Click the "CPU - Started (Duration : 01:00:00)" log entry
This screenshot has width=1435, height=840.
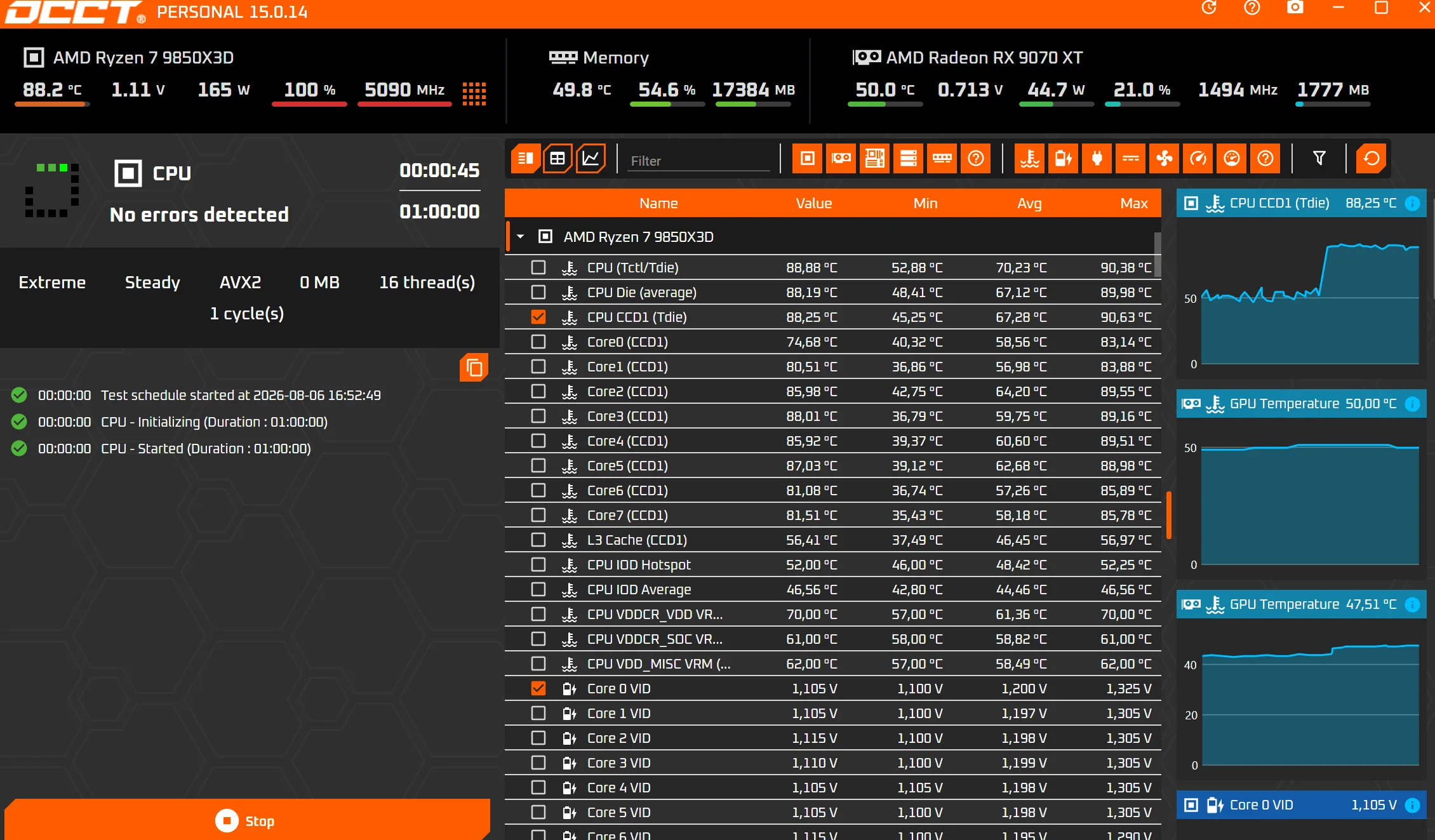(206, 448)
